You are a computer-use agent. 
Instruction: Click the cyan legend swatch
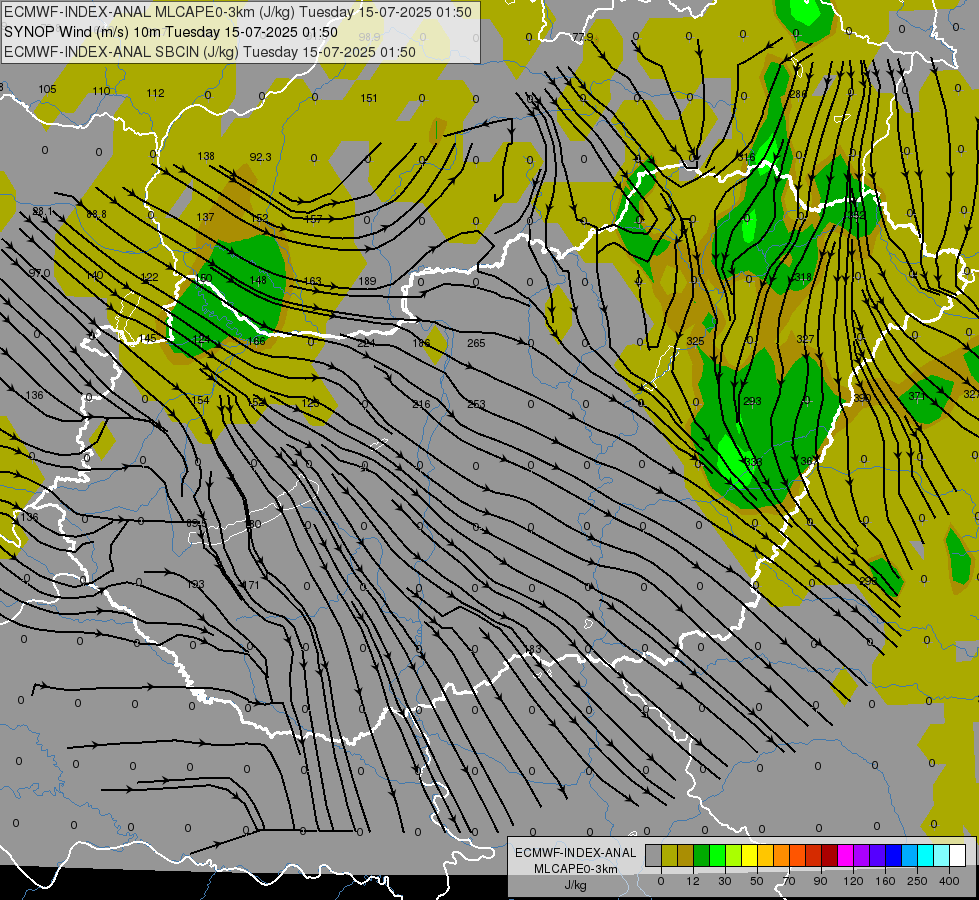[x=925, y=855]
